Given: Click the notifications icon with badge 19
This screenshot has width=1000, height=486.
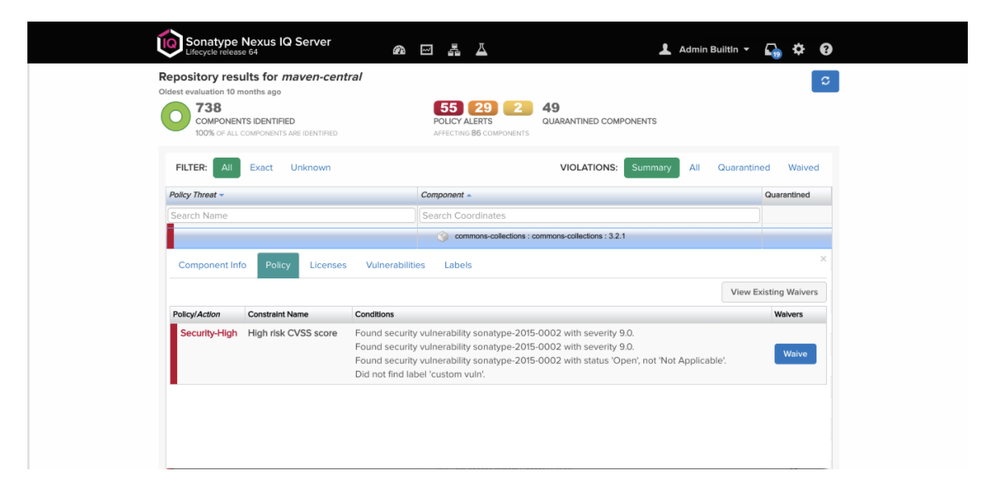Looking at the screenshot, I should pos(772,50).
